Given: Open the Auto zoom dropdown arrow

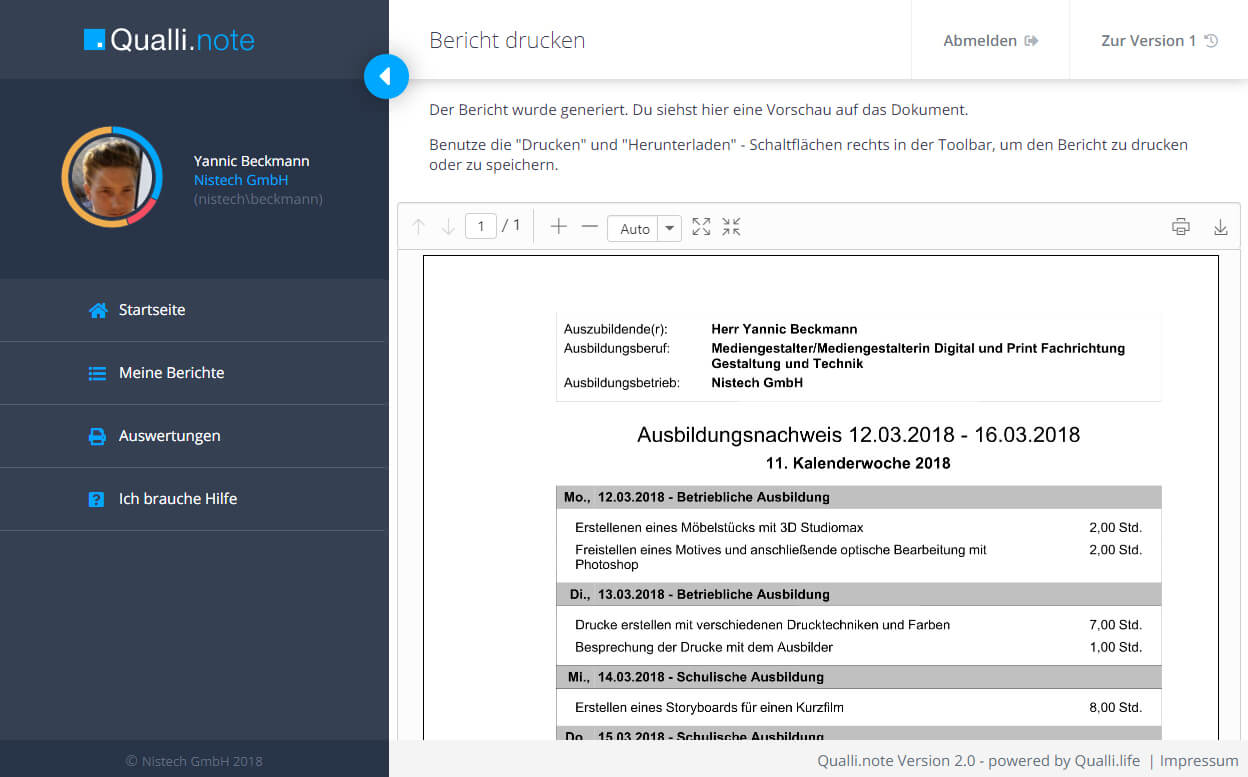Looking at the screenshot, I should click(x=670, y=228).
